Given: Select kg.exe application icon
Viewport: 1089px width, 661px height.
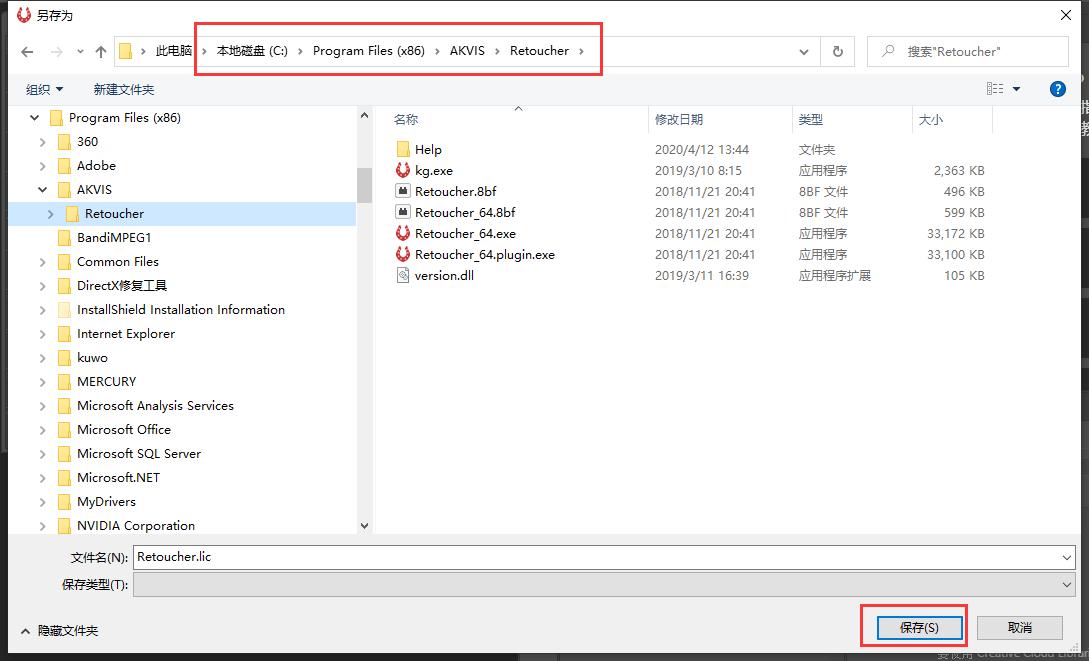Looking at the screenshot, I should 403,170.
